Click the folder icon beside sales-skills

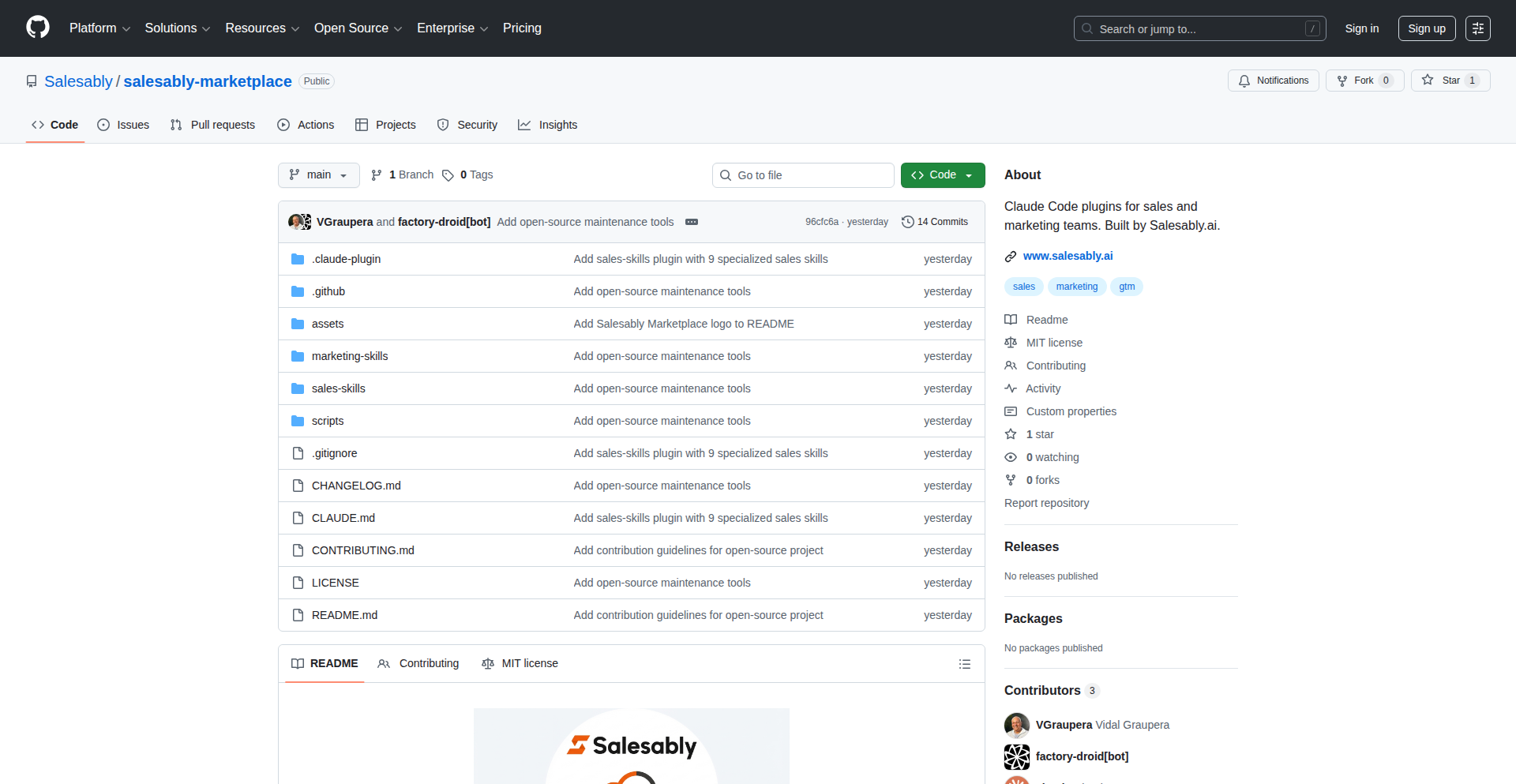[298, 388]
